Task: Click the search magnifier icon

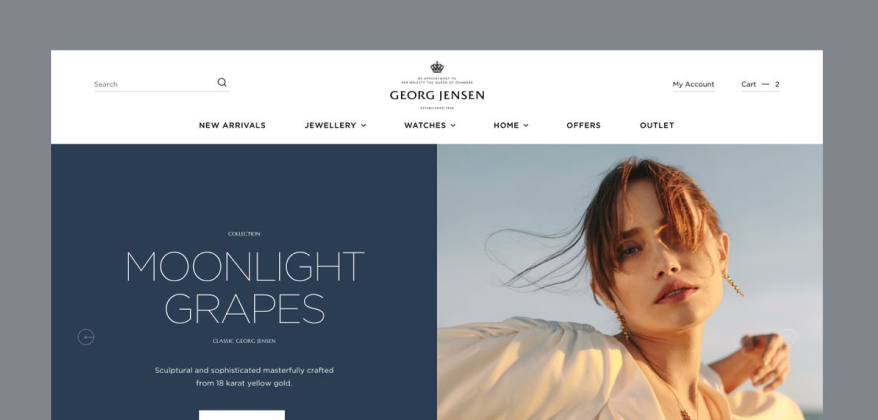Action: pos(222,82)
